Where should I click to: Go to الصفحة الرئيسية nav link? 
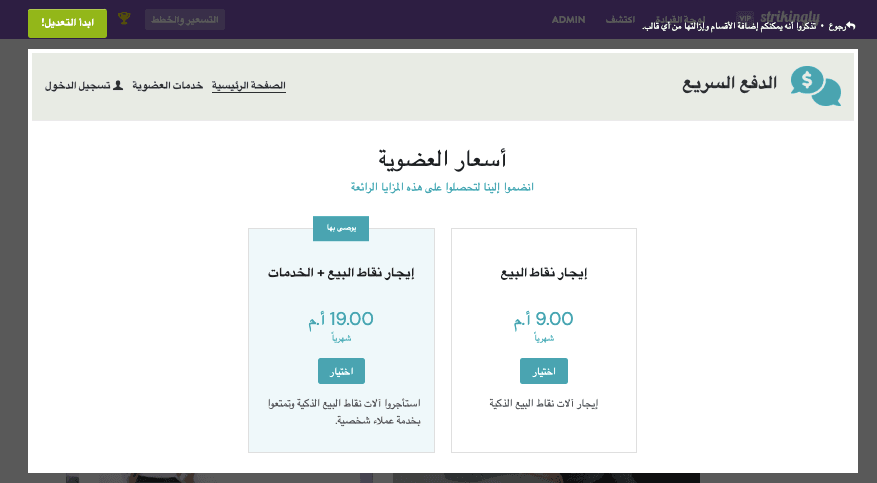(248, 85)
